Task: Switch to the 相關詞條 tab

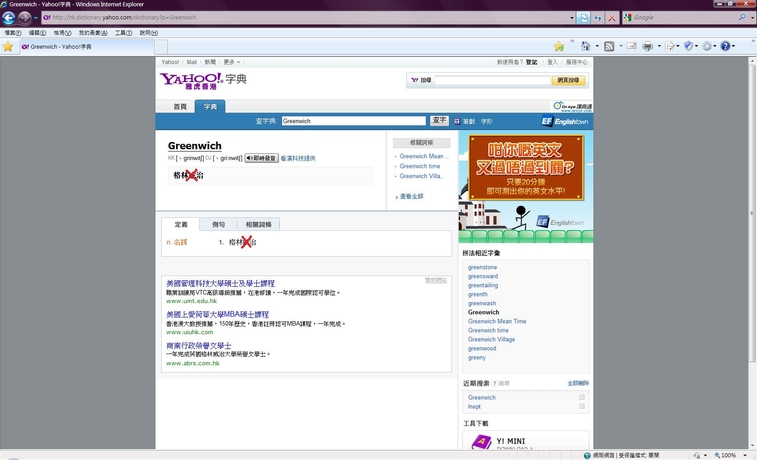Action: coord(258,224)
